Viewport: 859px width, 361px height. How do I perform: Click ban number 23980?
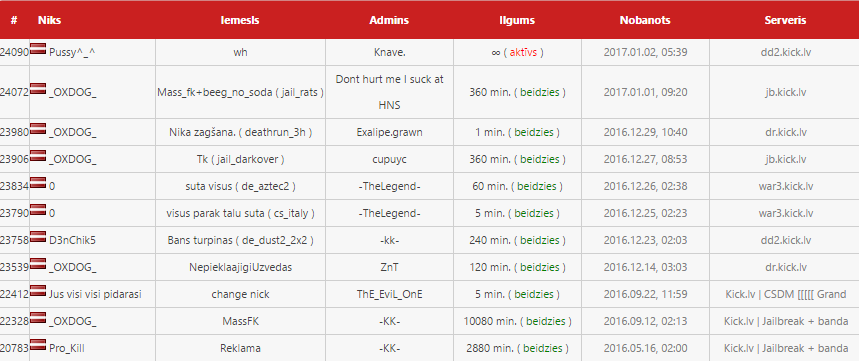pos(14,132)
